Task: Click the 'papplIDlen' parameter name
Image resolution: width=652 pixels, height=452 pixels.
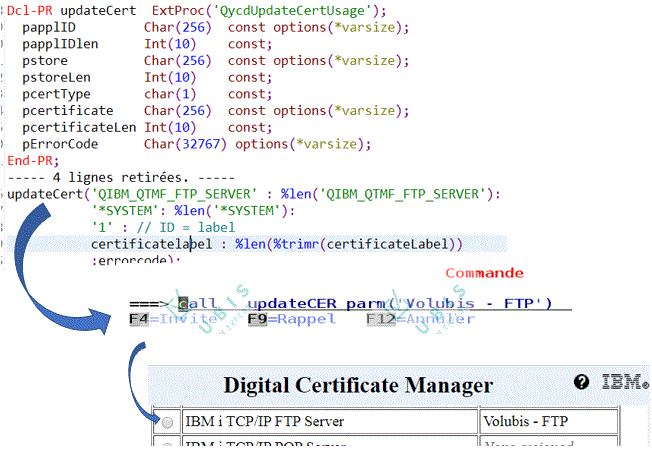Action: click(60, 44)
